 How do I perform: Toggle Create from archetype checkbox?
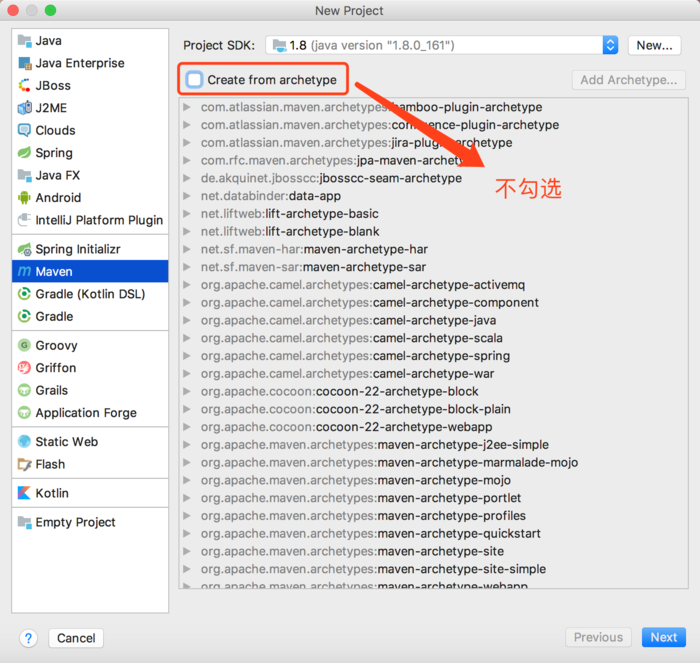[195, 79]
